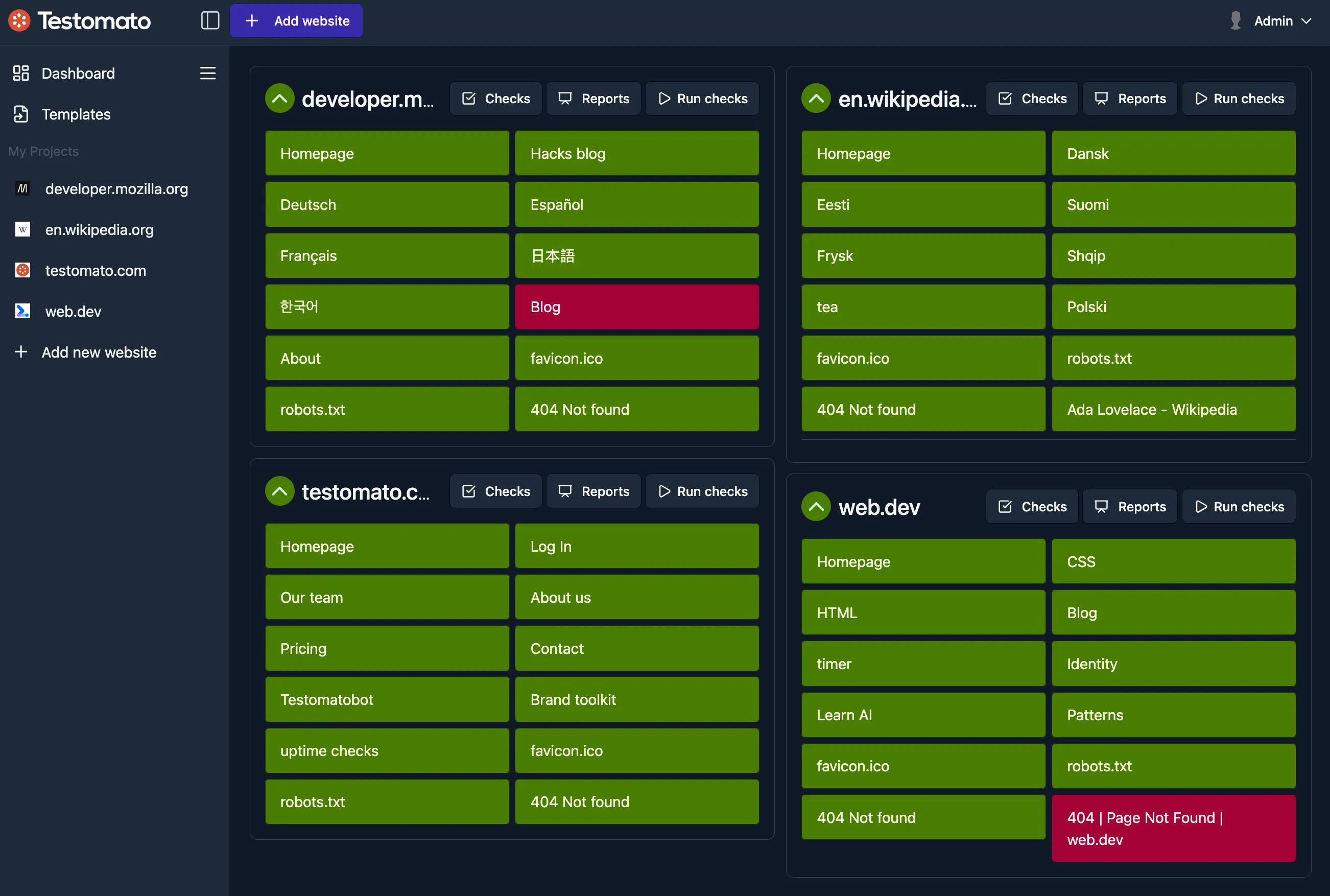Click the hamburger menu next to Dashboard
The width and height of the screenshot is (1330, 896).
208,73
